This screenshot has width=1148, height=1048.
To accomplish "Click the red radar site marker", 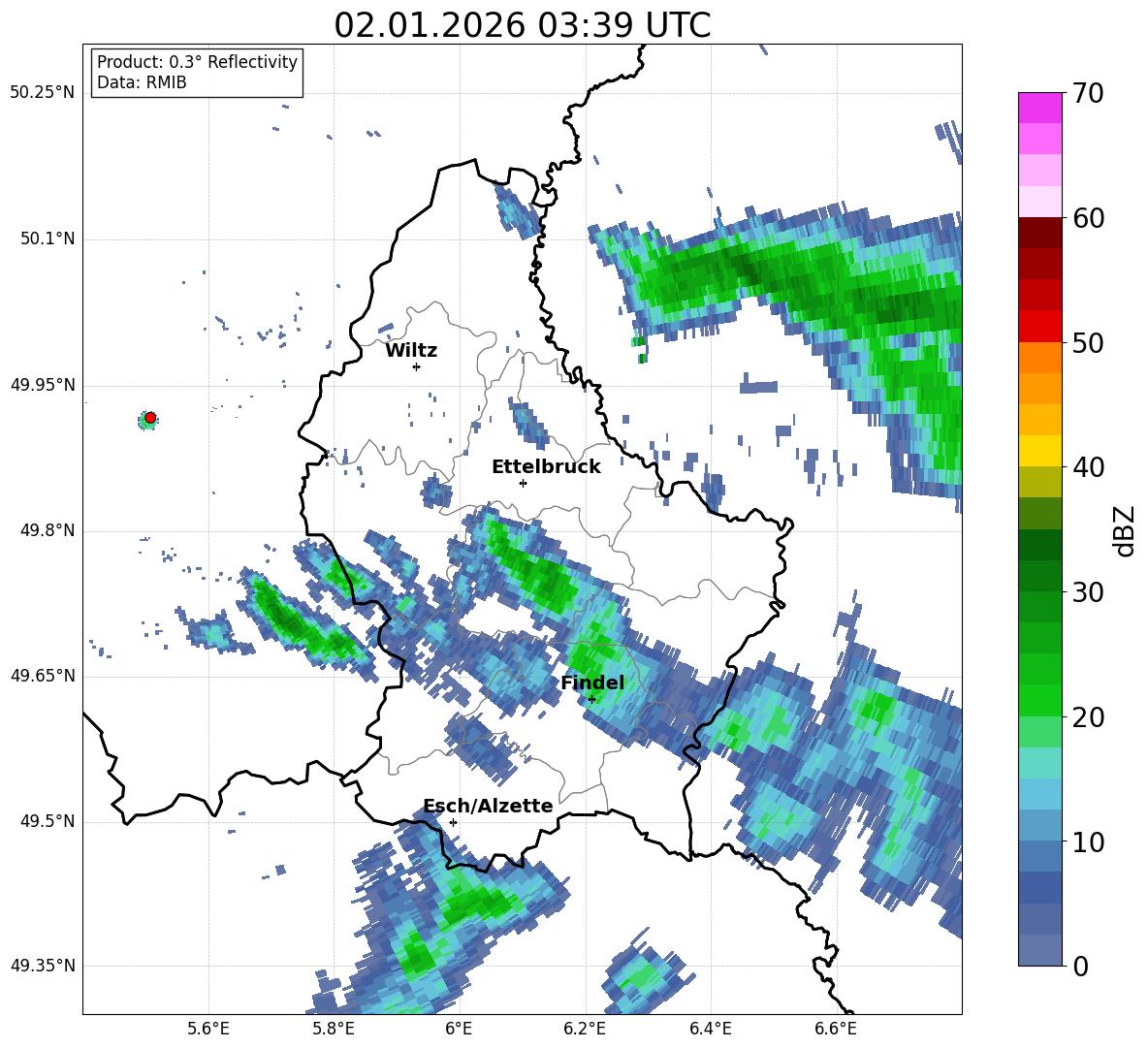I will [150, 418].
